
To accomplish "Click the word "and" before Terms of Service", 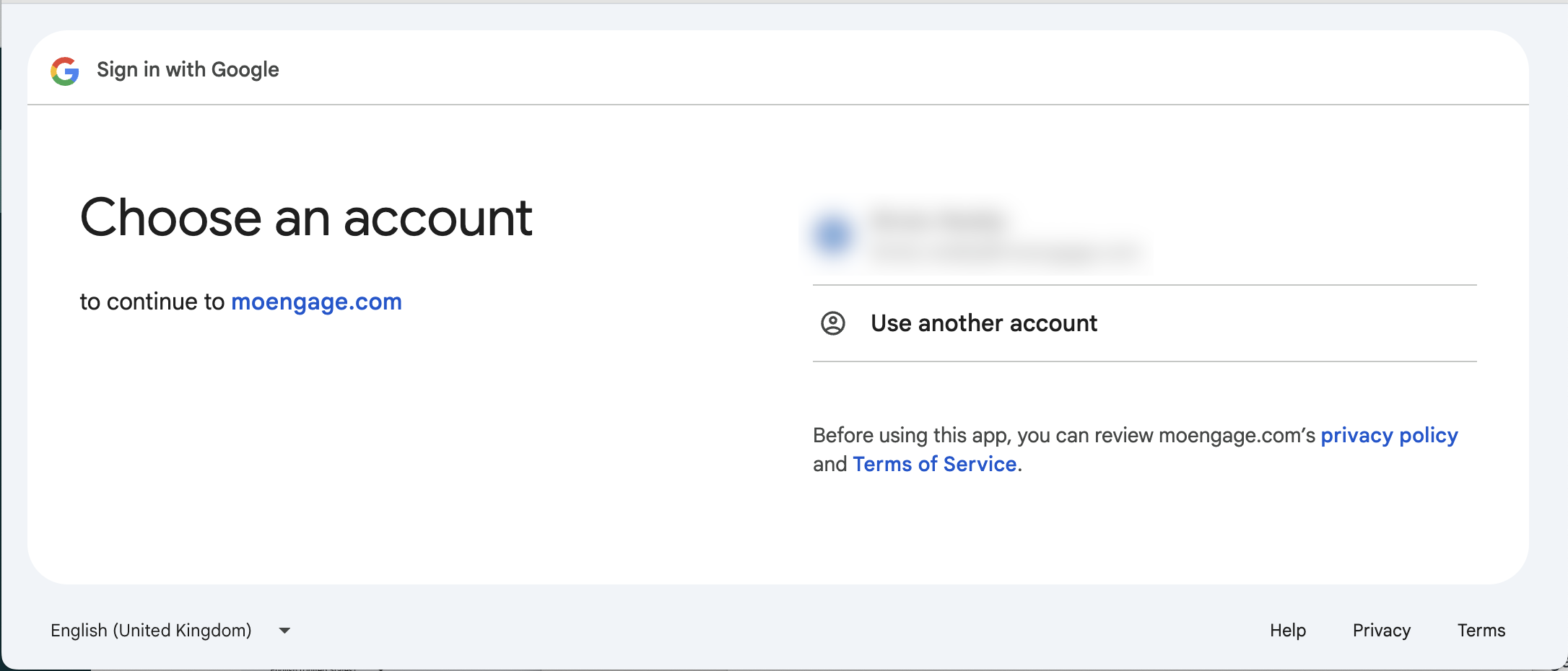I will coord(829,464).
